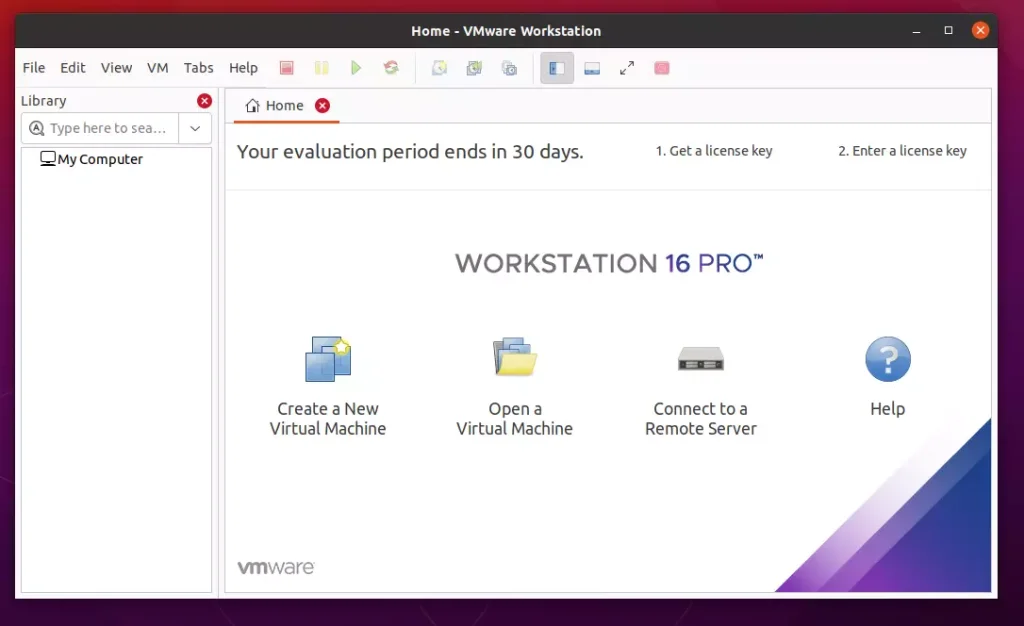Screen dimensions: 1024x626
Task: Click the Connect to a Remote Server label
Action: coord(701,418)
